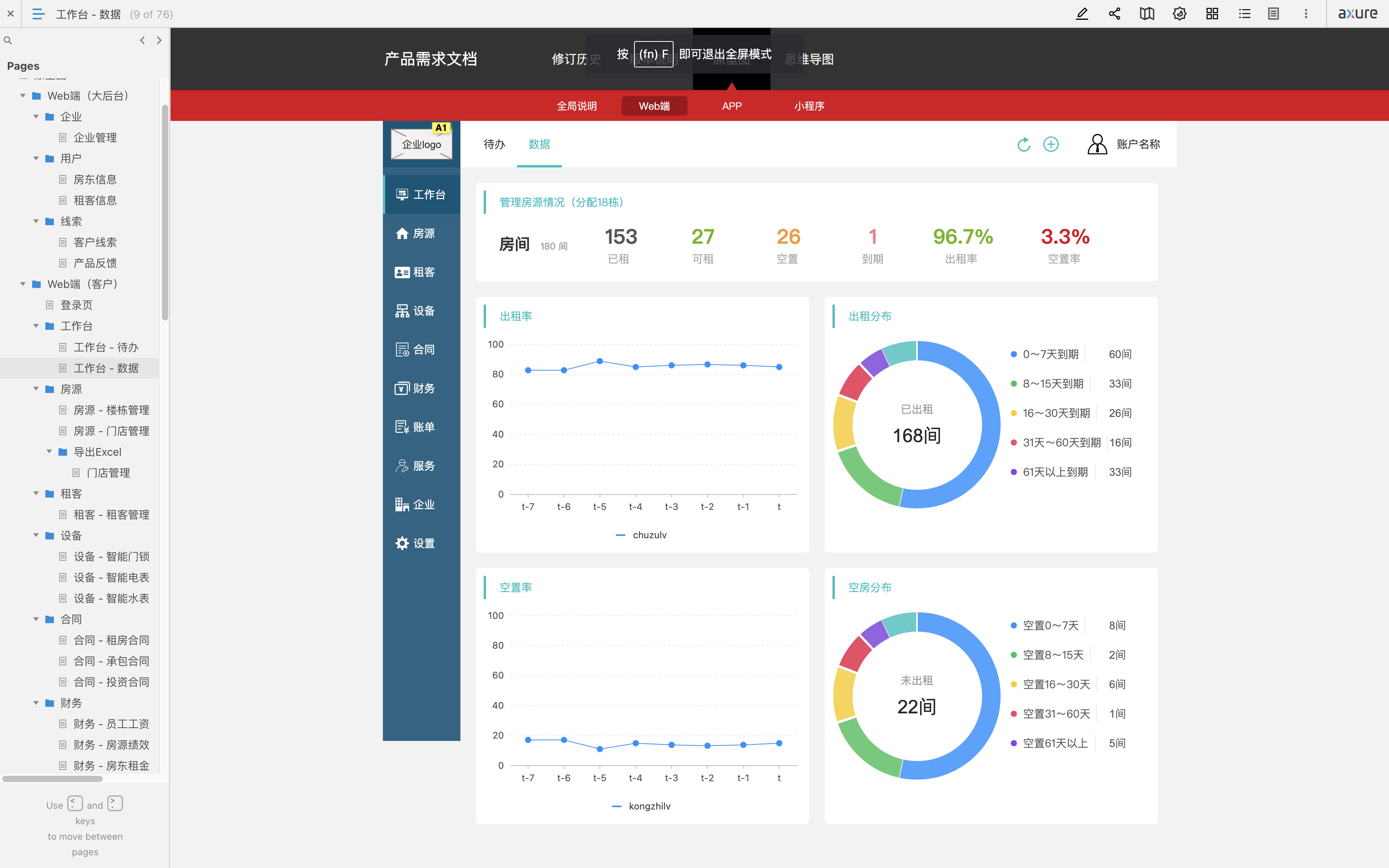The height and width of the screenshot is (868, 1389).
Task: Open 账单 in the blue sidebar
Action: click(421, 427)
